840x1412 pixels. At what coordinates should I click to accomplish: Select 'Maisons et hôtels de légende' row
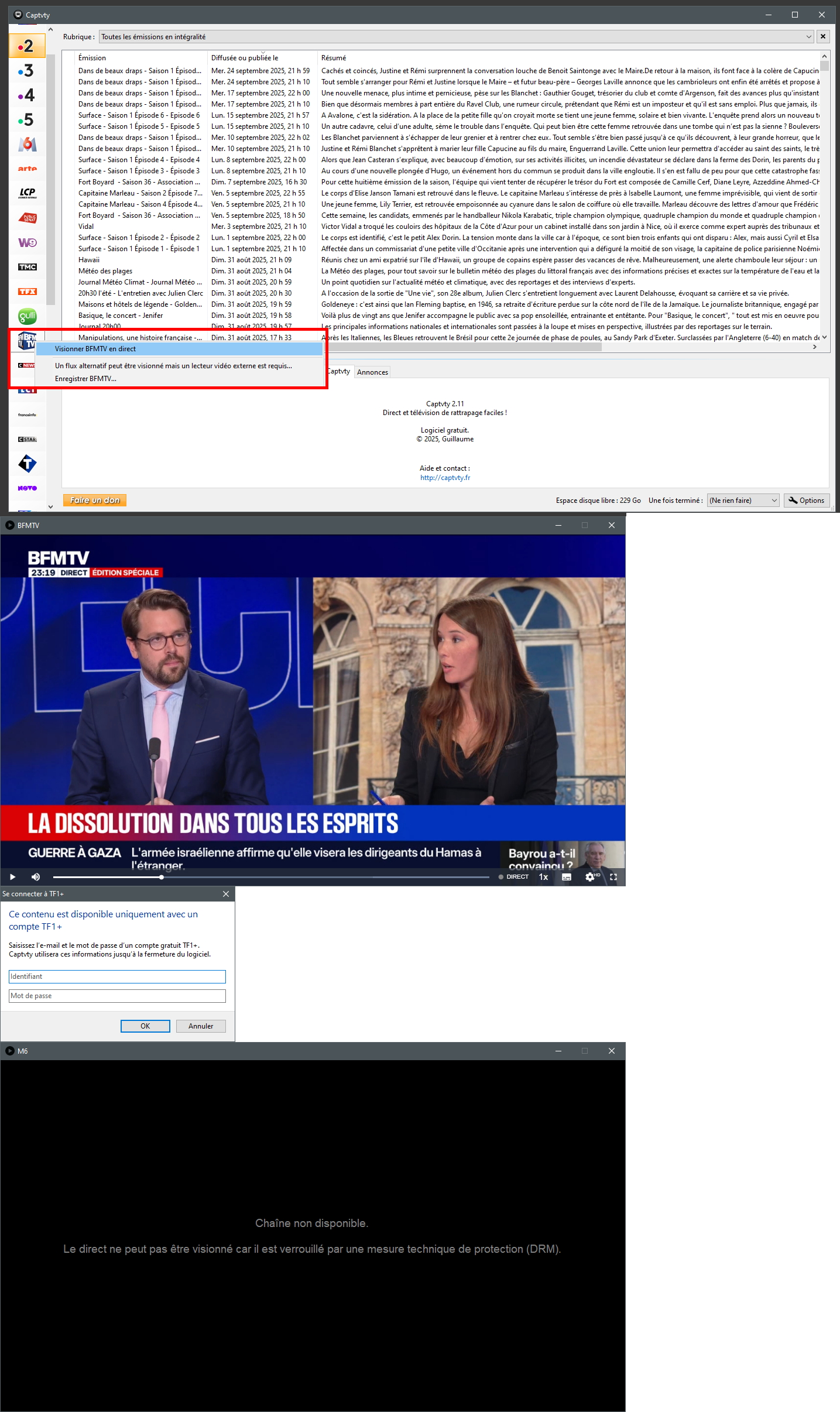(448, 304)
